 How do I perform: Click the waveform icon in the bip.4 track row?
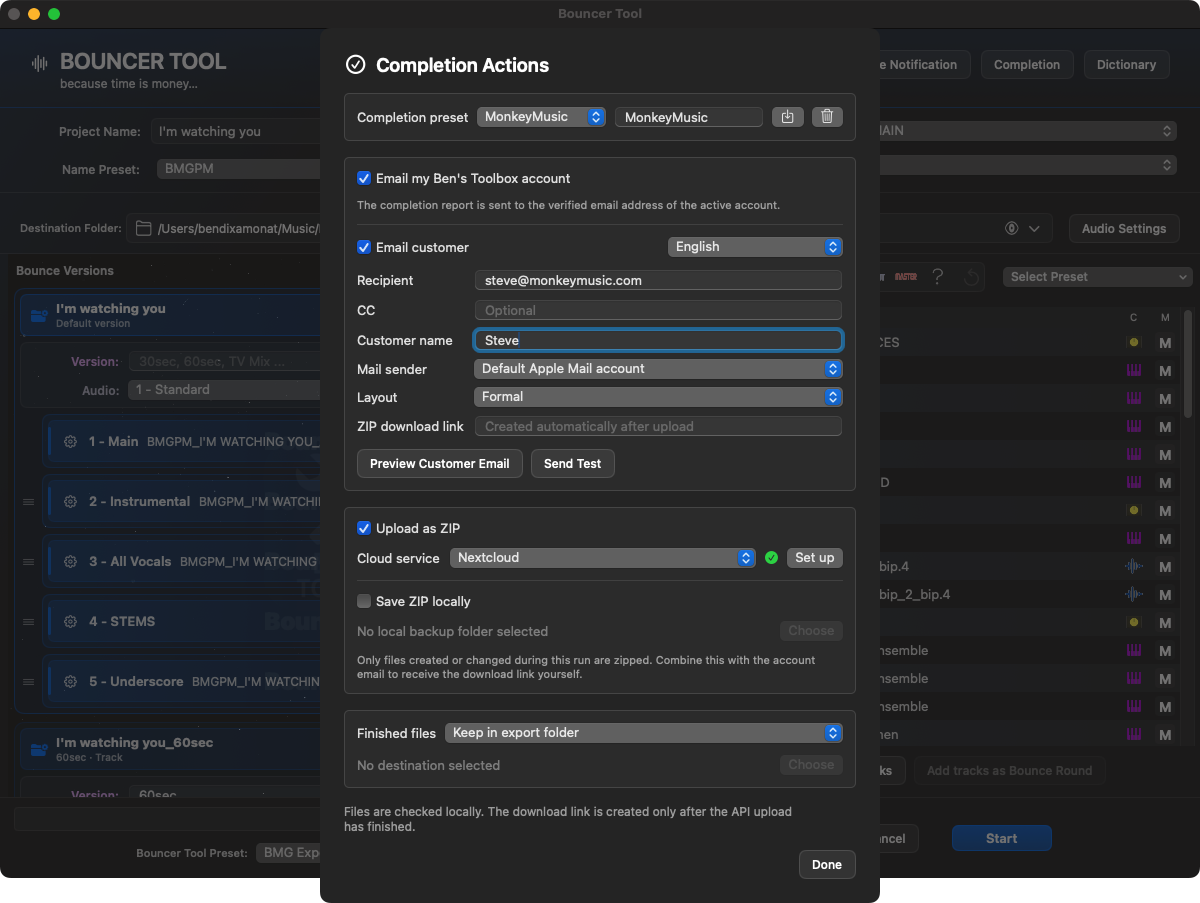pos(1133,566)
